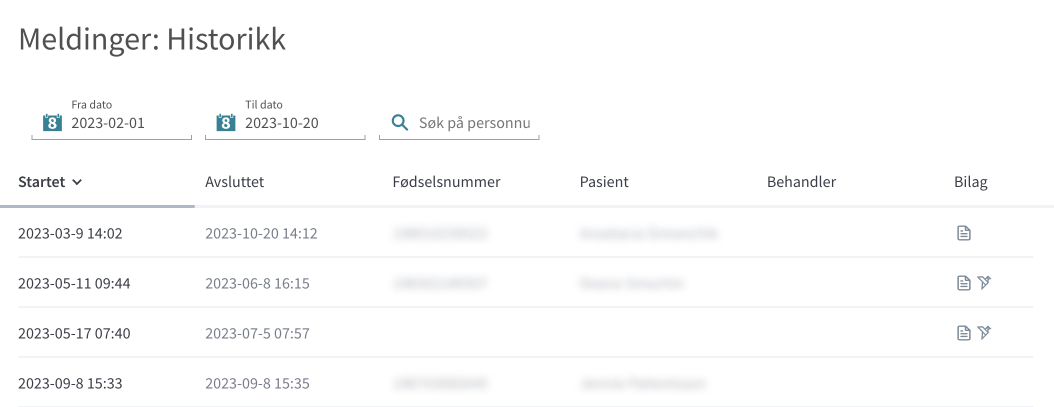Screen dimensions: 1054x407
Task: Open document attachment for 2023-05-11 09:44 row
Action: click(x=964, y=283)
